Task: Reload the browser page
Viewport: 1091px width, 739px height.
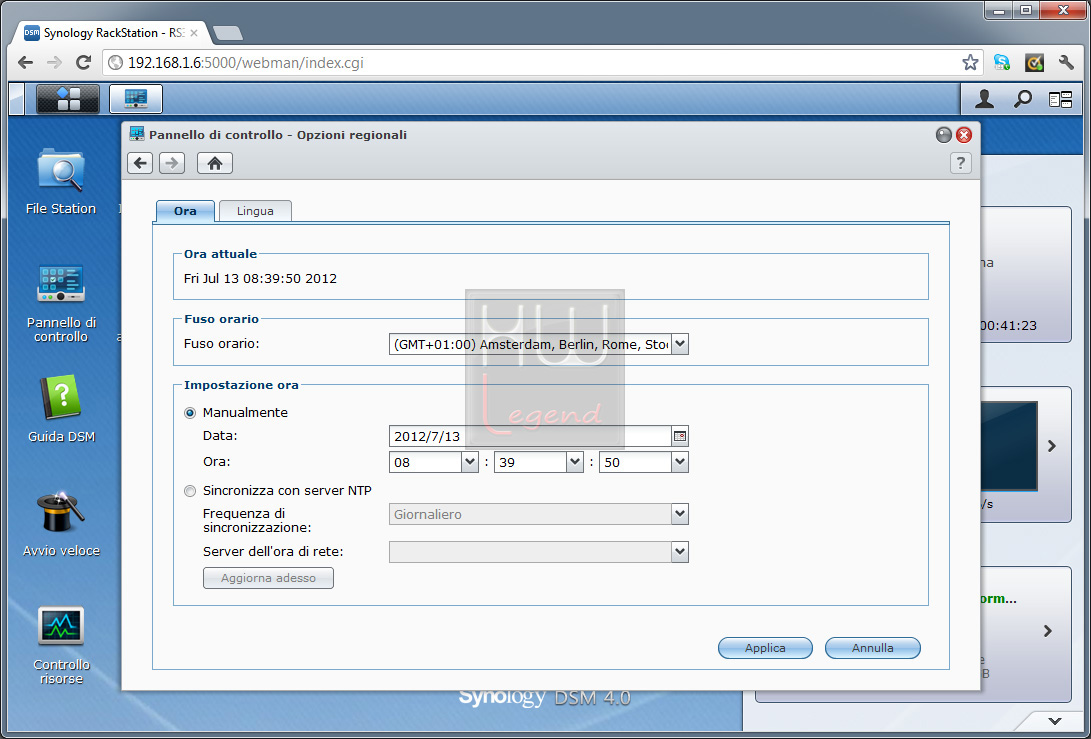Action: (83, 63)
